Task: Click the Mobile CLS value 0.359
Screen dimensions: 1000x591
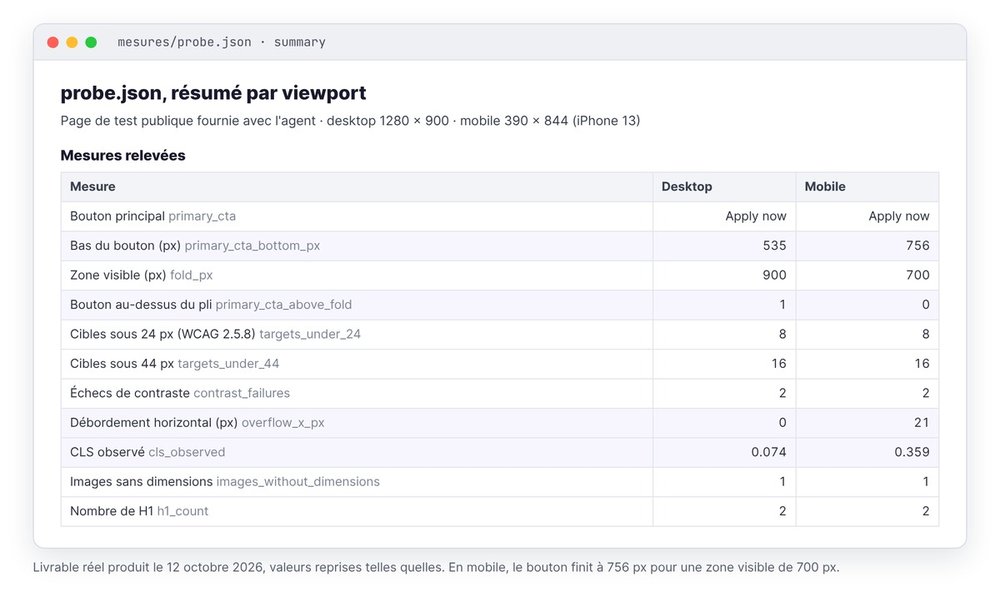Action: point(912,452)
